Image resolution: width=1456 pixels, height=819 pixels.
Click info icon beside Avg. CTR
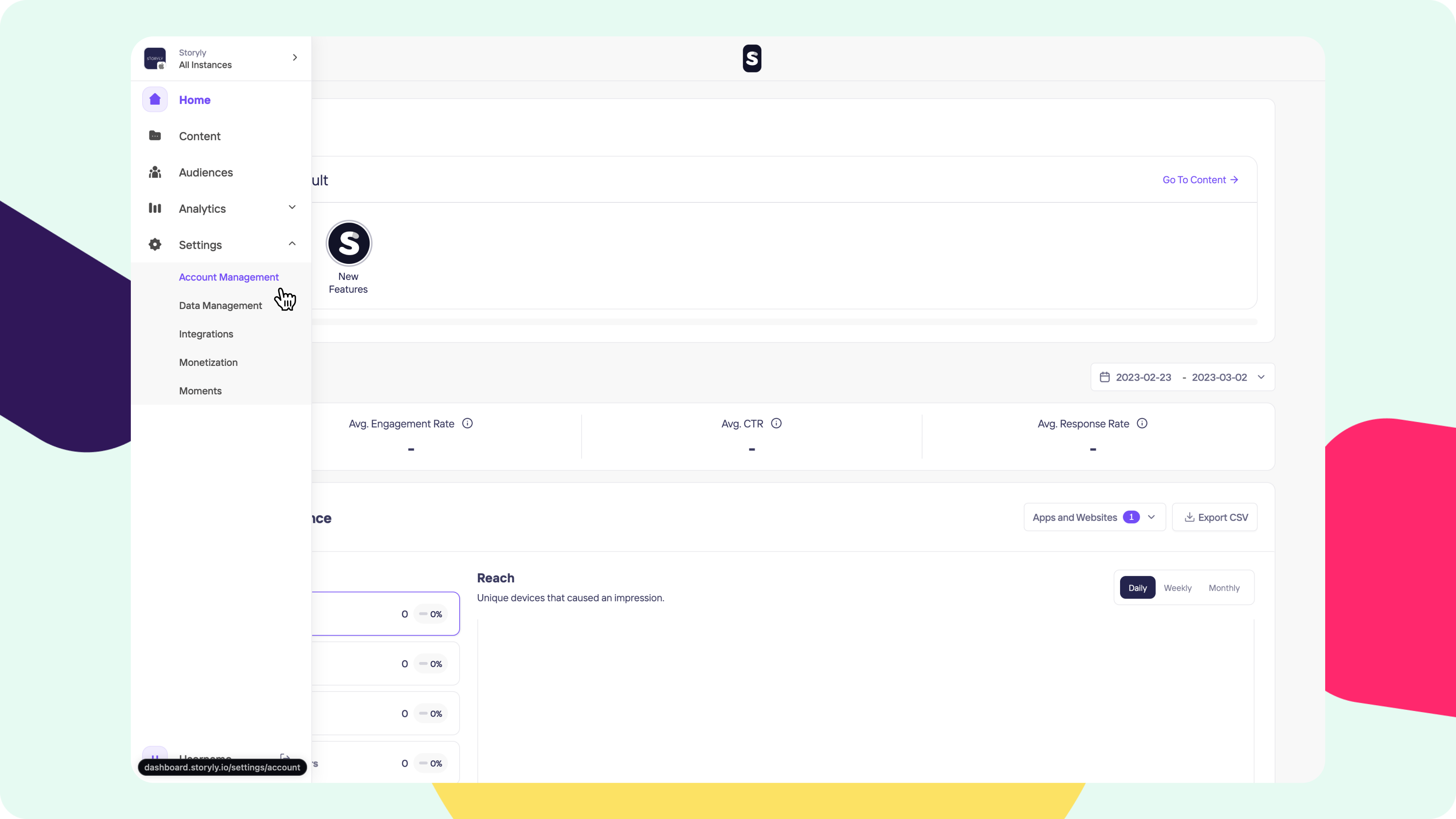776,424
